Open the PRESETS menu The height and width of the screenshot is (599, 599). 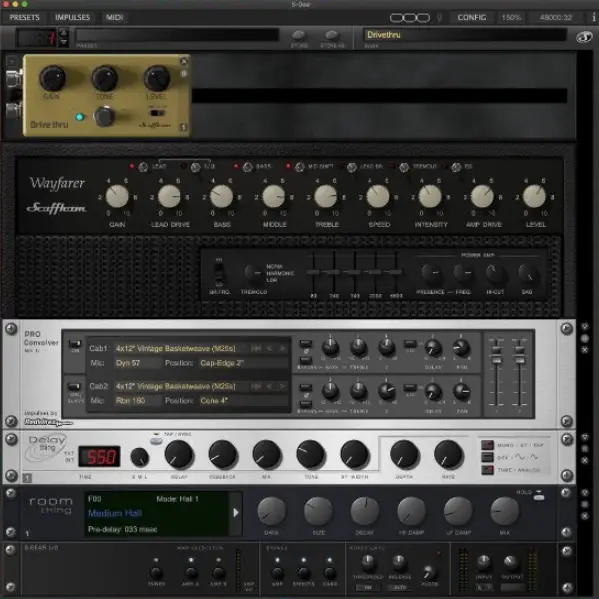tap(24, 17)
